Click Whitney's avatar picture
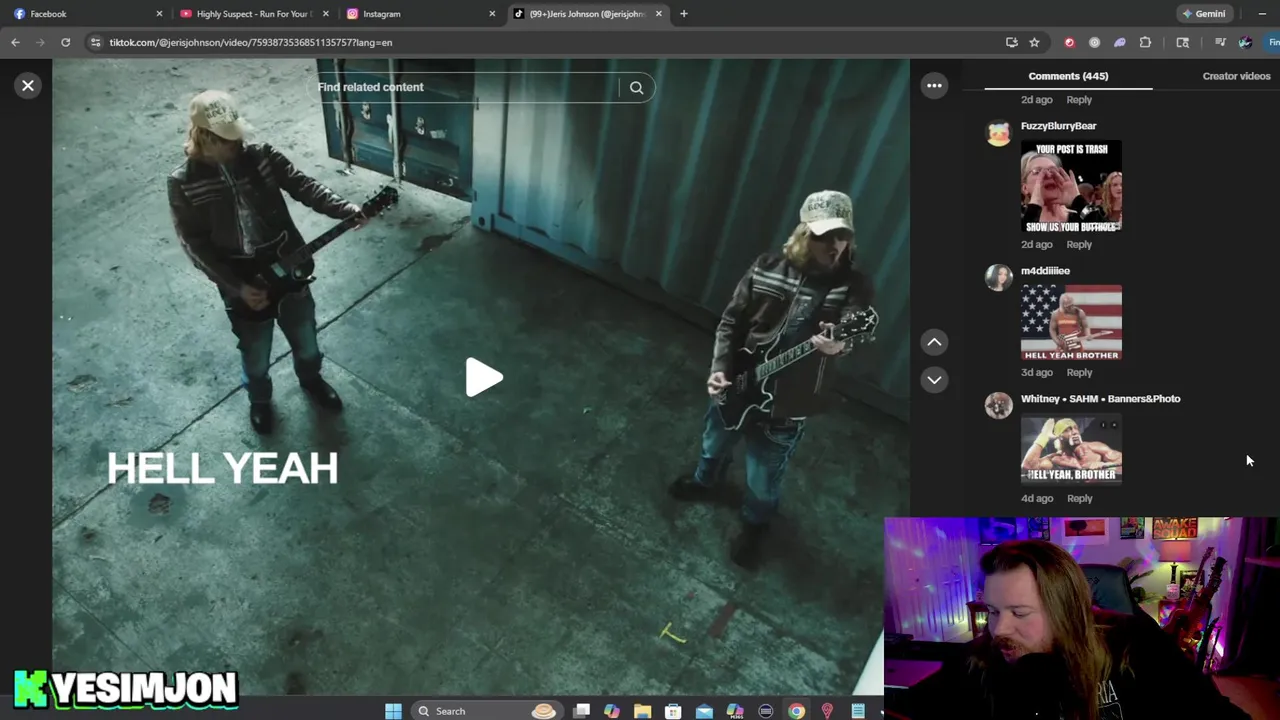Screen dimensions: 1280x720 click(x=998, y=405)
